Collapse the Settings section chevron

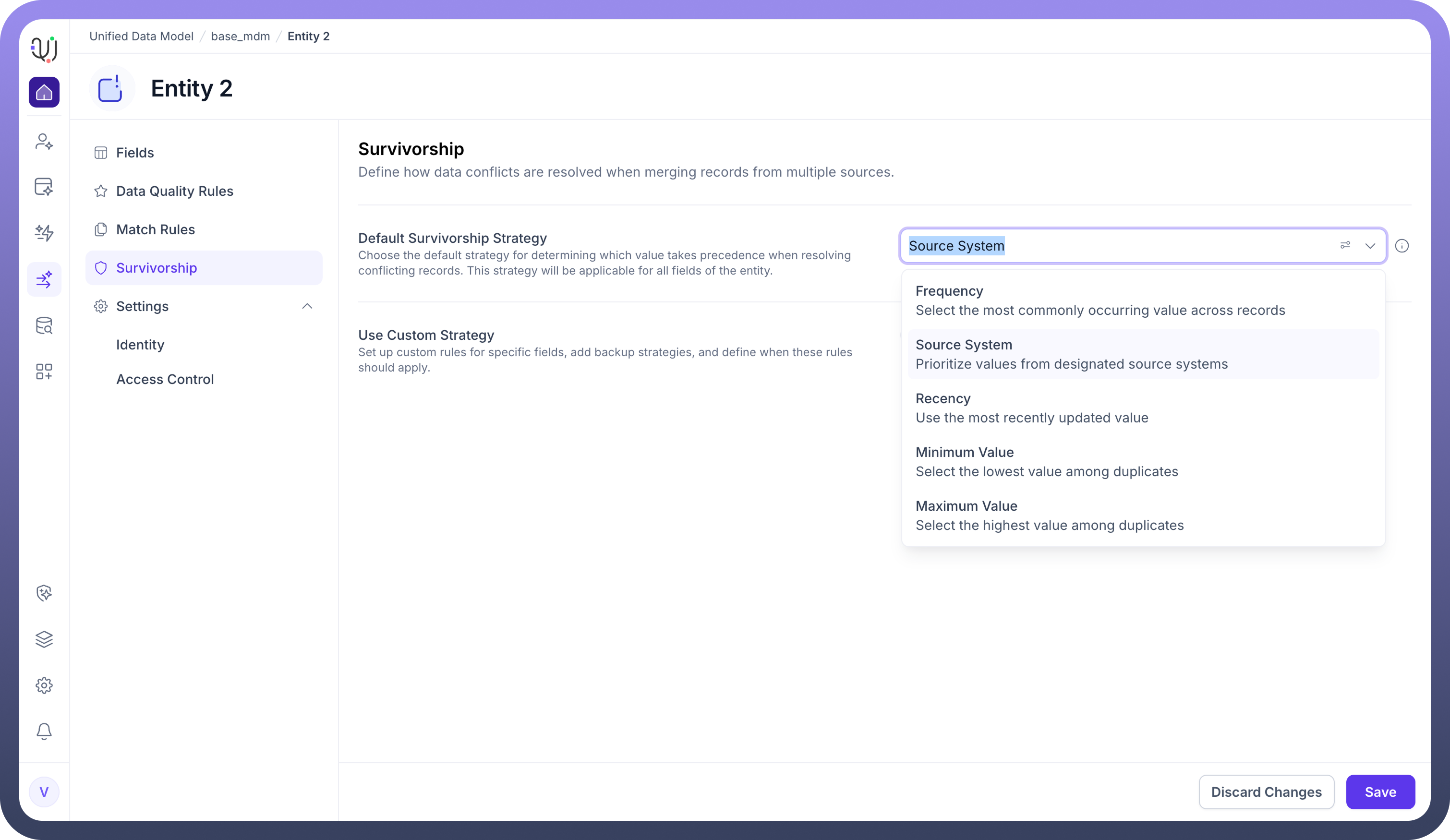tap(307, 306)
